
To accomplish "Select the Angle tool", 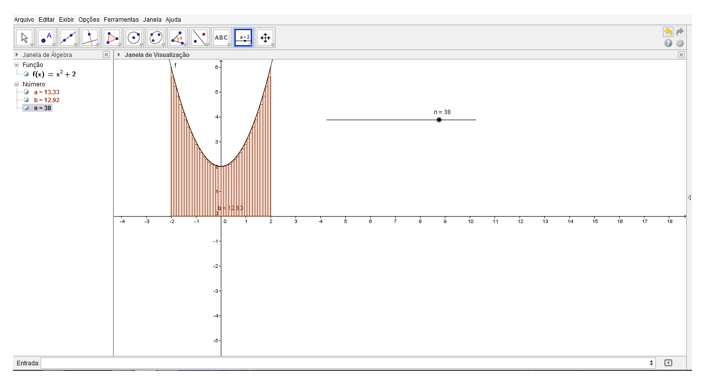I will [x=178, y=38].
